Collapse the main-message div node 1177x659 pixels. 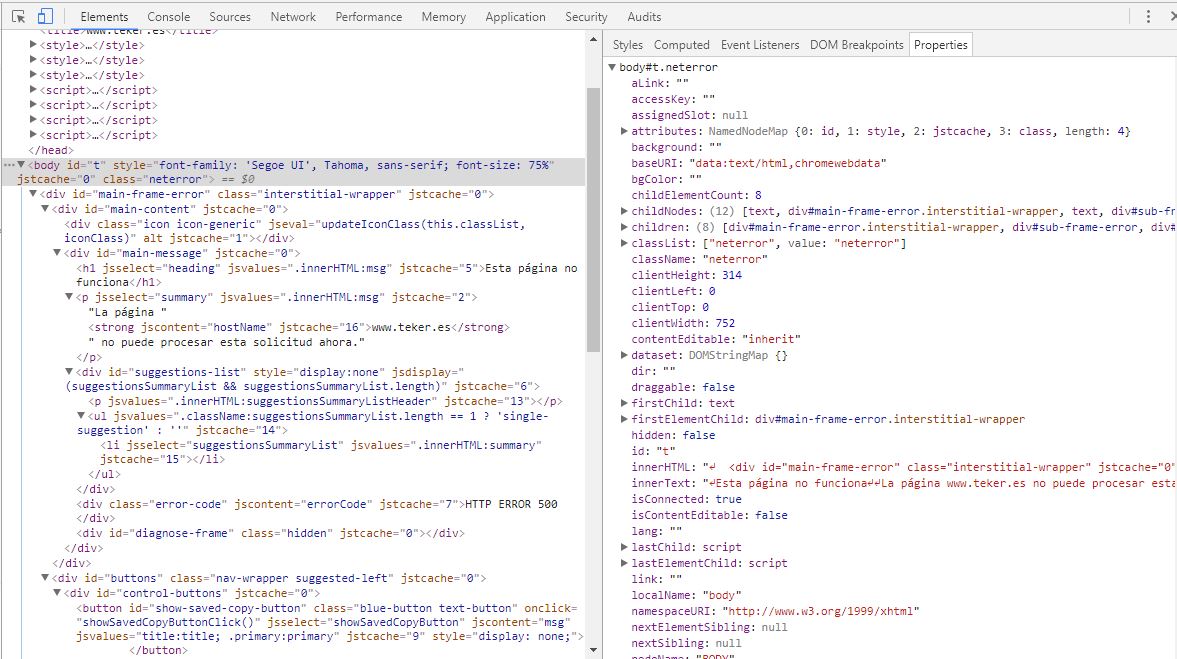click(x=57, y=253)
